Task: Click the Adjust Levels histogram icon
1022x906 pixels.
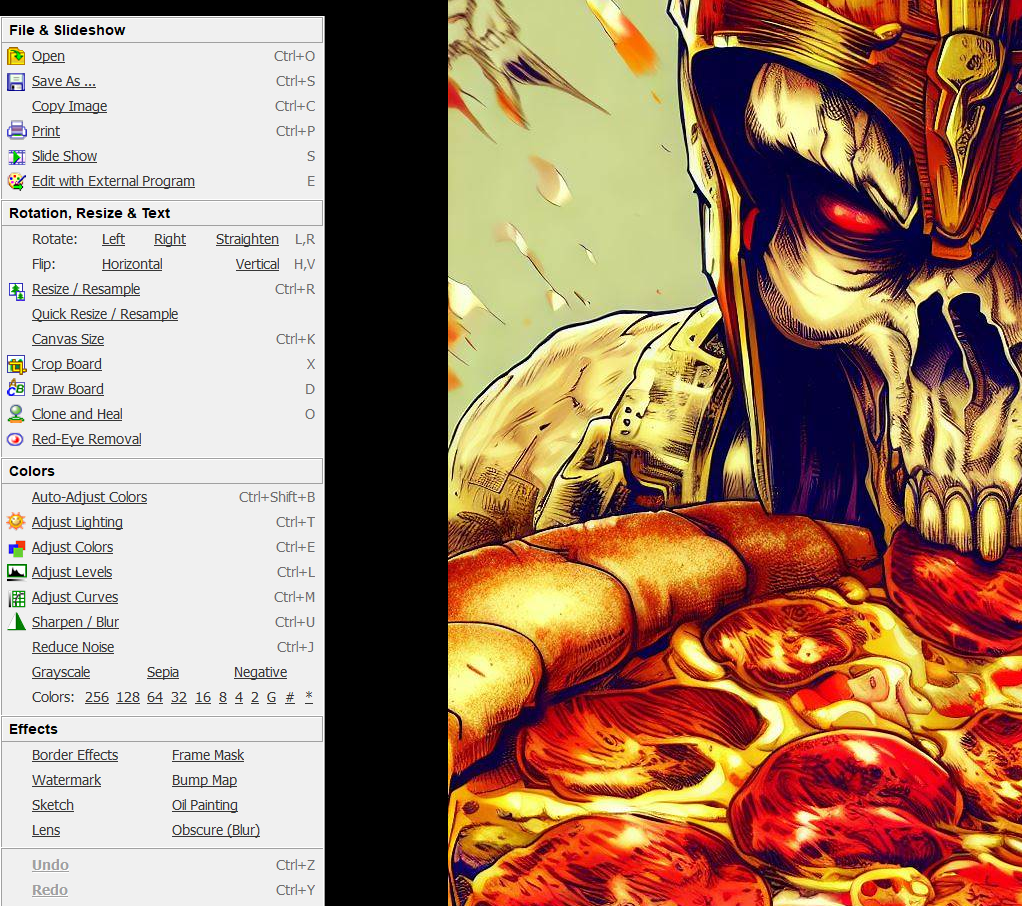Action: [16, 572]
